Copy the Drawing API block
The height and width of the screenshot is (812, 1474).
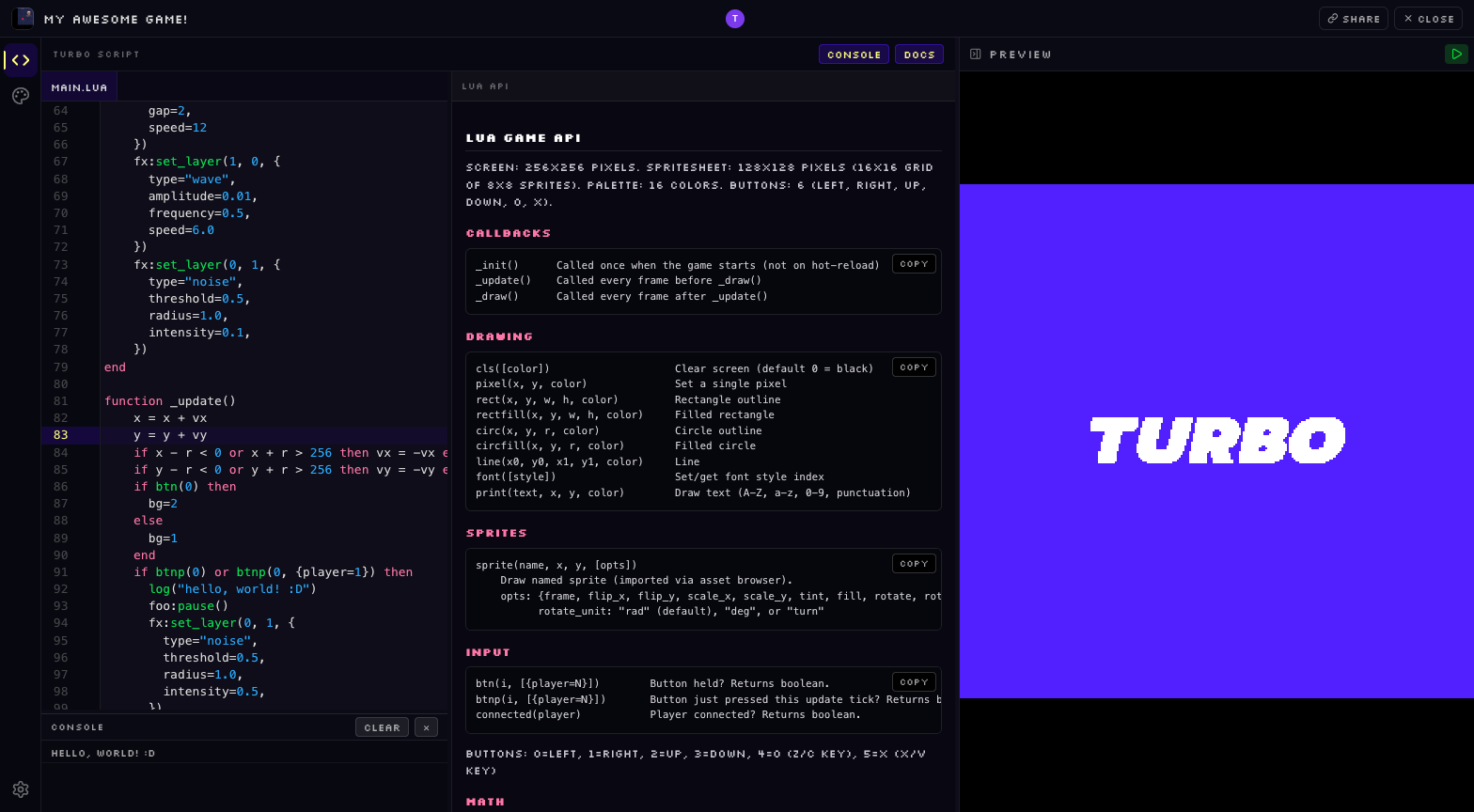914,367
